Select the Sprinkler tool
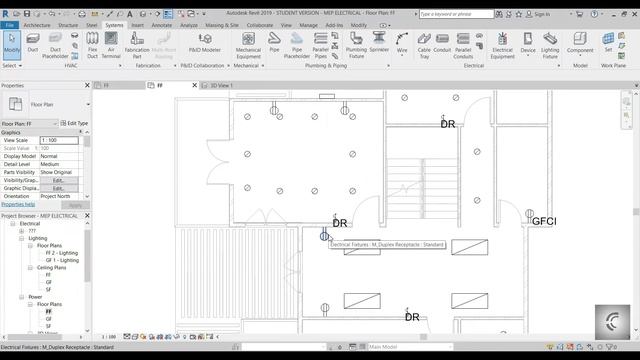 tap(379, 43)
